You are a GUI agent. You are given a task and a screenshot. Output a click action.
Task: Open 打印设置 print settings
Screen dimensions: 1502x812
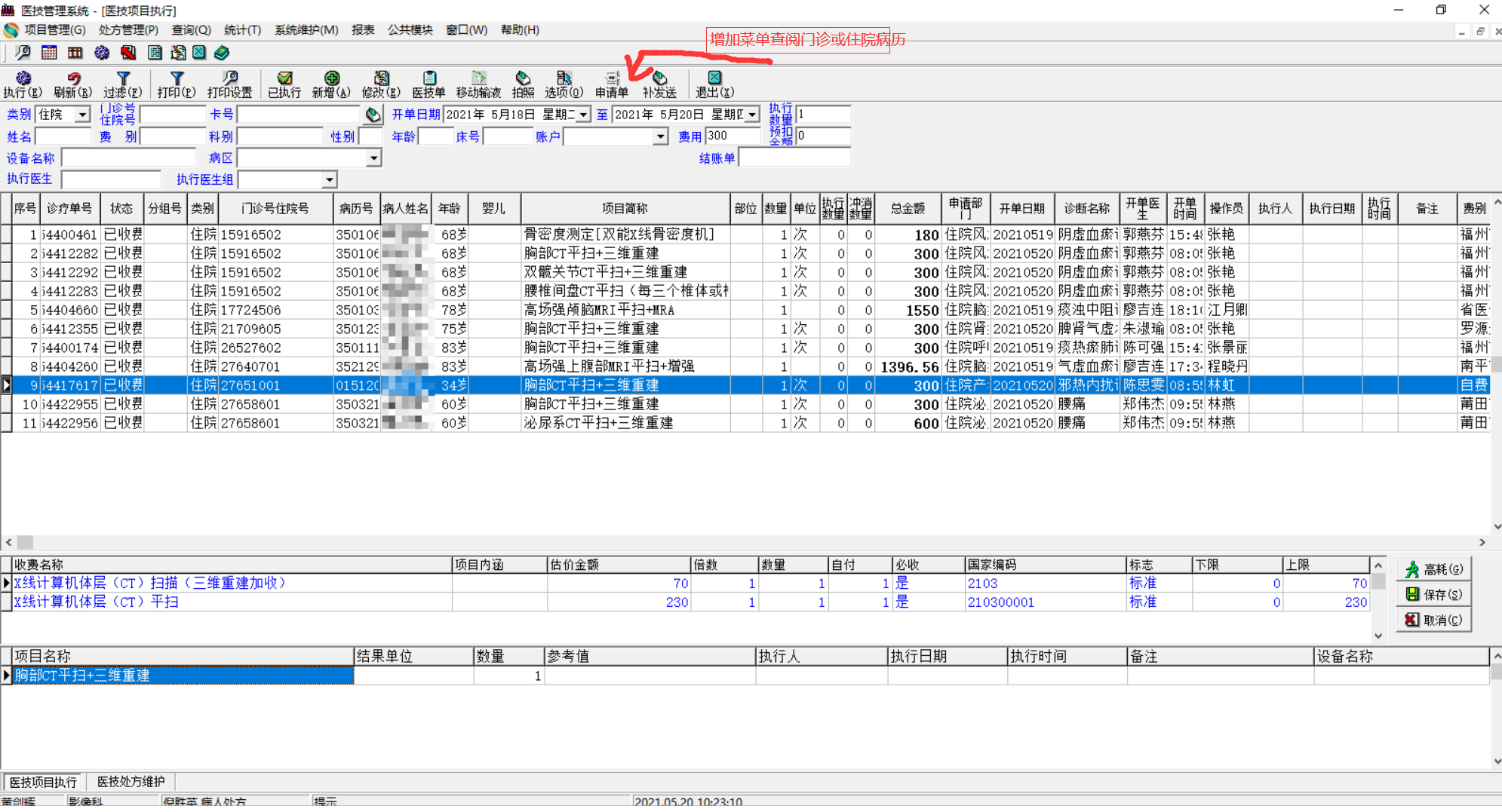pyautogui.click(x=230, y=84)
